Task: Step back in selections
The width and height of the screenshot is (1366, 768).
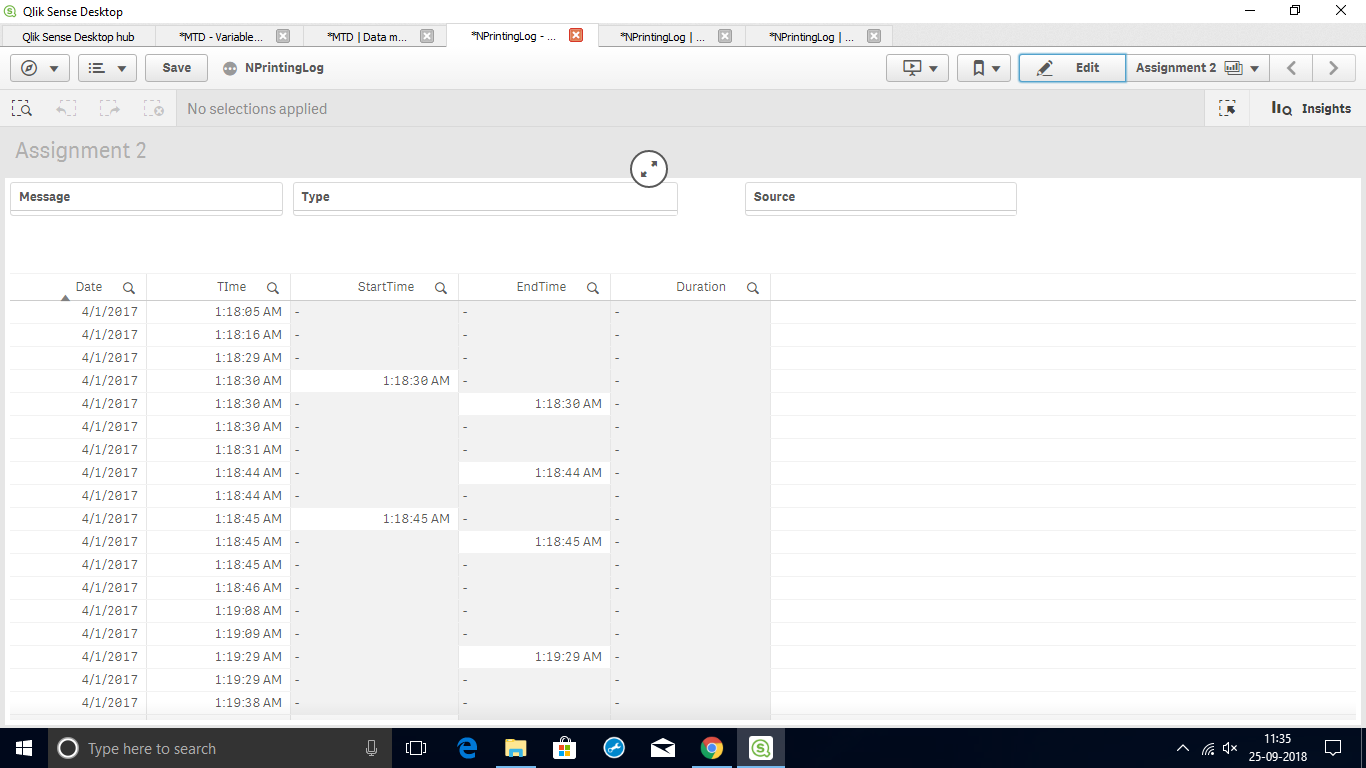Action: coord(66,109)
